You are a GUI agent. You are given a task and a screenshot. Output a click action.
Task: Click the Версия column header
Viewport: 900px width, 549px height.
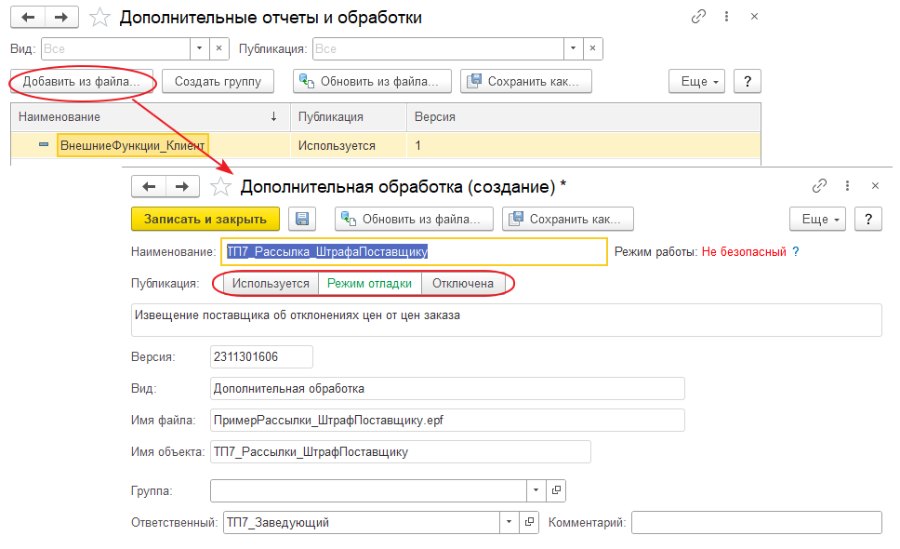point(584,117)
